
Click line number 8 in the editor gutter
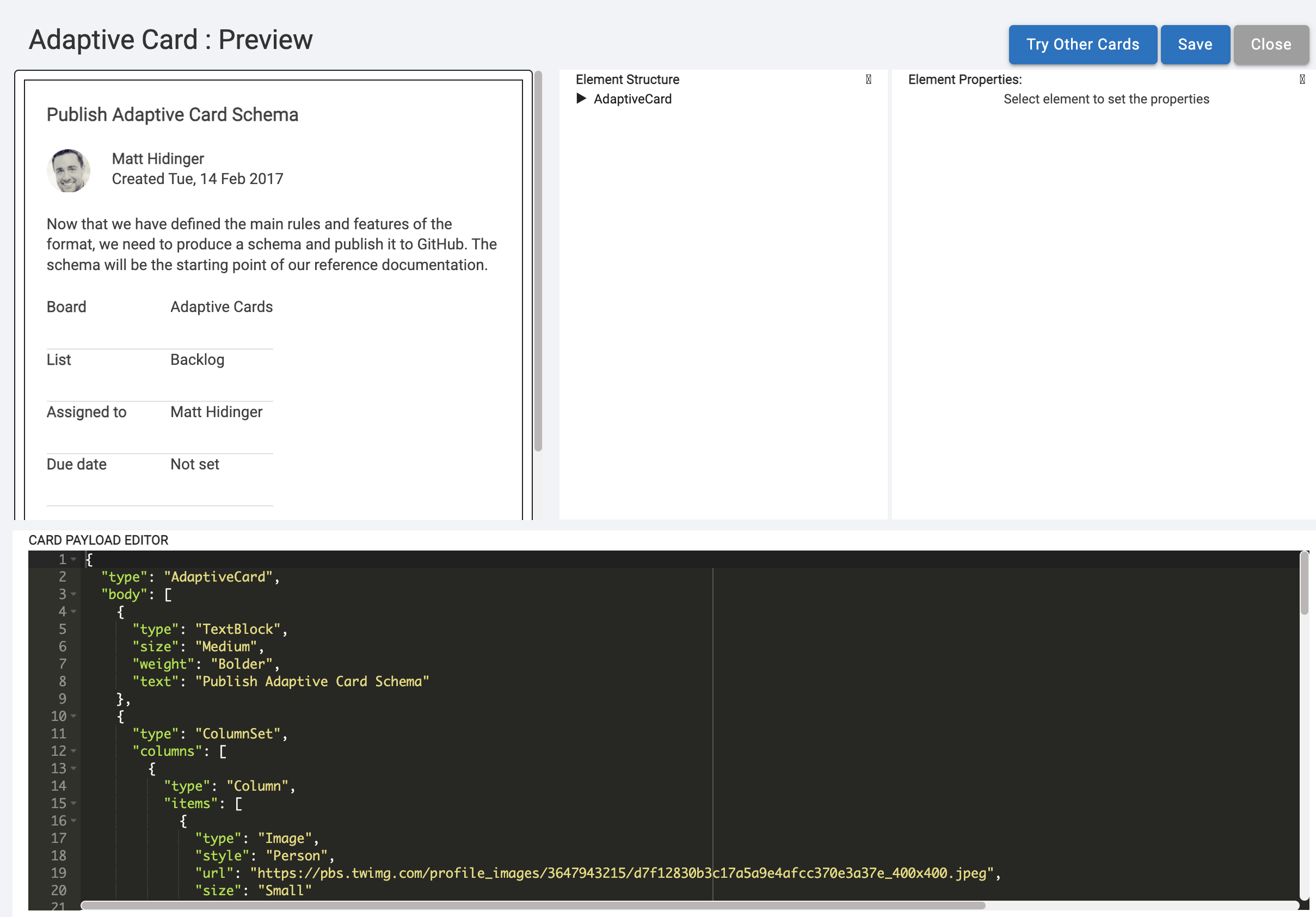62,681
